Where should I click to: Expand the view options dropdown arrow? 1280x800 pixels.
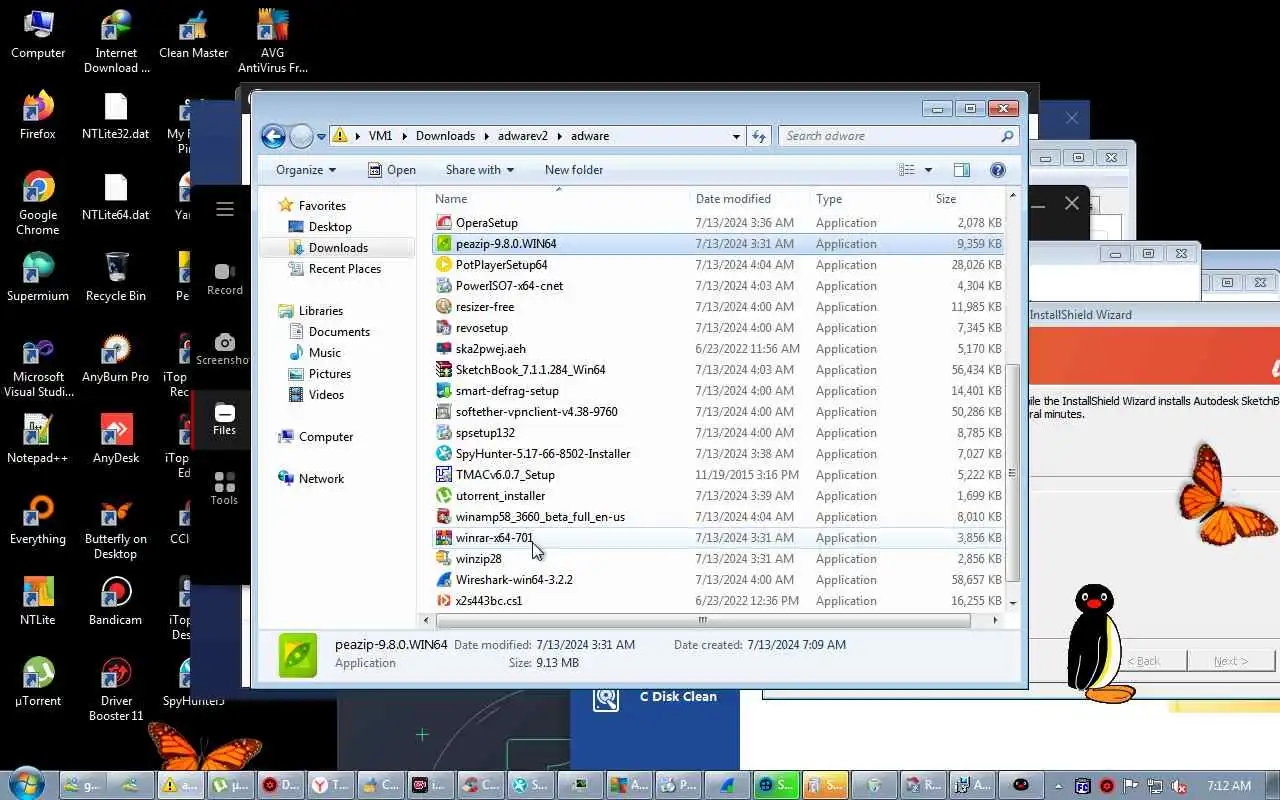pyautogui.click(x=928, y=170)
